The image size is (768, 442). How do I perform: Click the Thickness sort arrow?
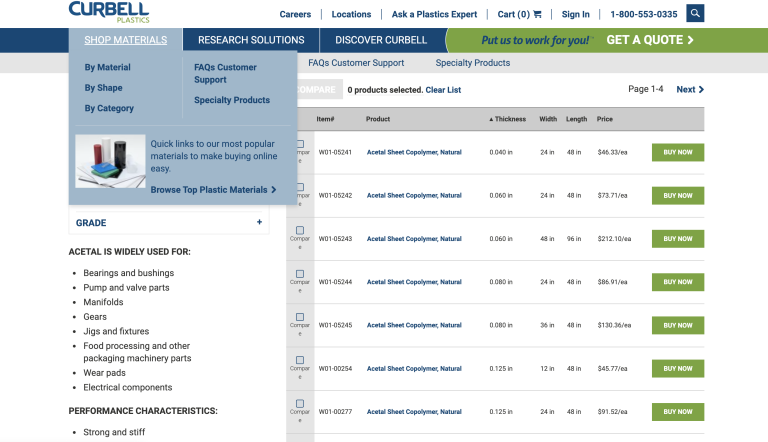491,120
